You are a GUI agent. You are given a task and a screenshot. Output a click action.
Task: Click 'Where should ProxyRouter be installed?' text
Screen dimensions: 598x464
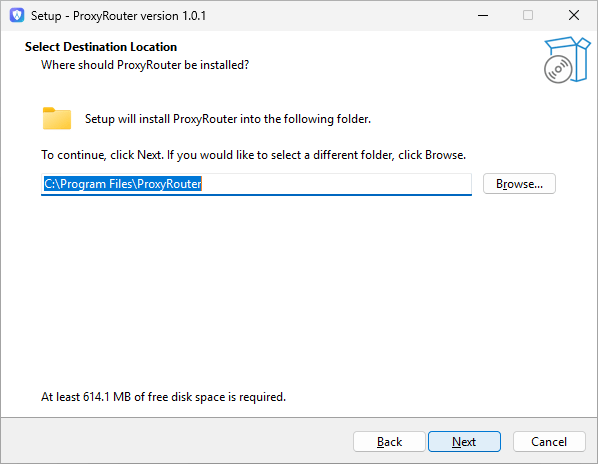145,65
